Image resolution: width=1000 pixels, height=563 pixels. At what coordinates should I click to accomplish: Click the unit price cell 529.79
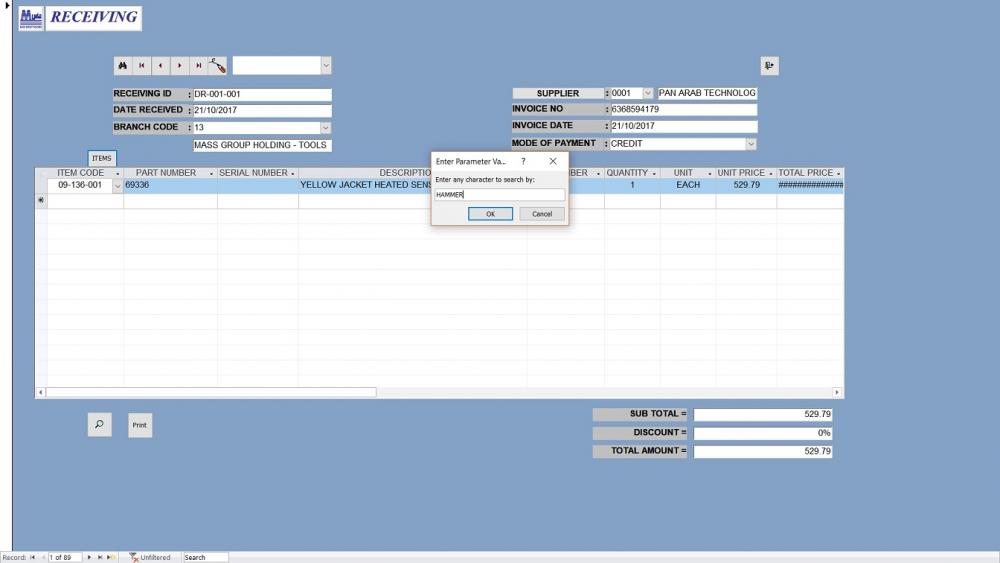[746, 186]
